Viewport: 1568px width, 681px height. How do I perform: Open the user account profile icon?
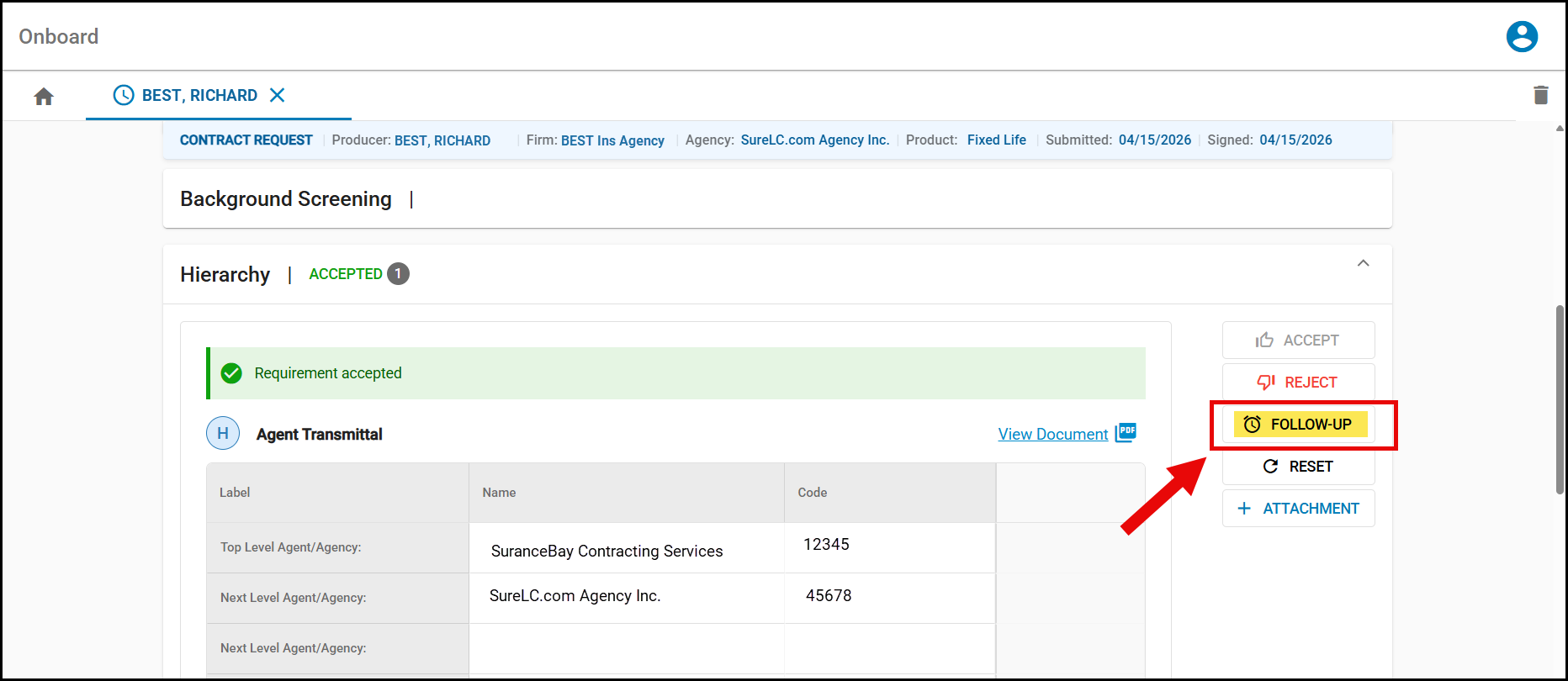[1522, 37]
